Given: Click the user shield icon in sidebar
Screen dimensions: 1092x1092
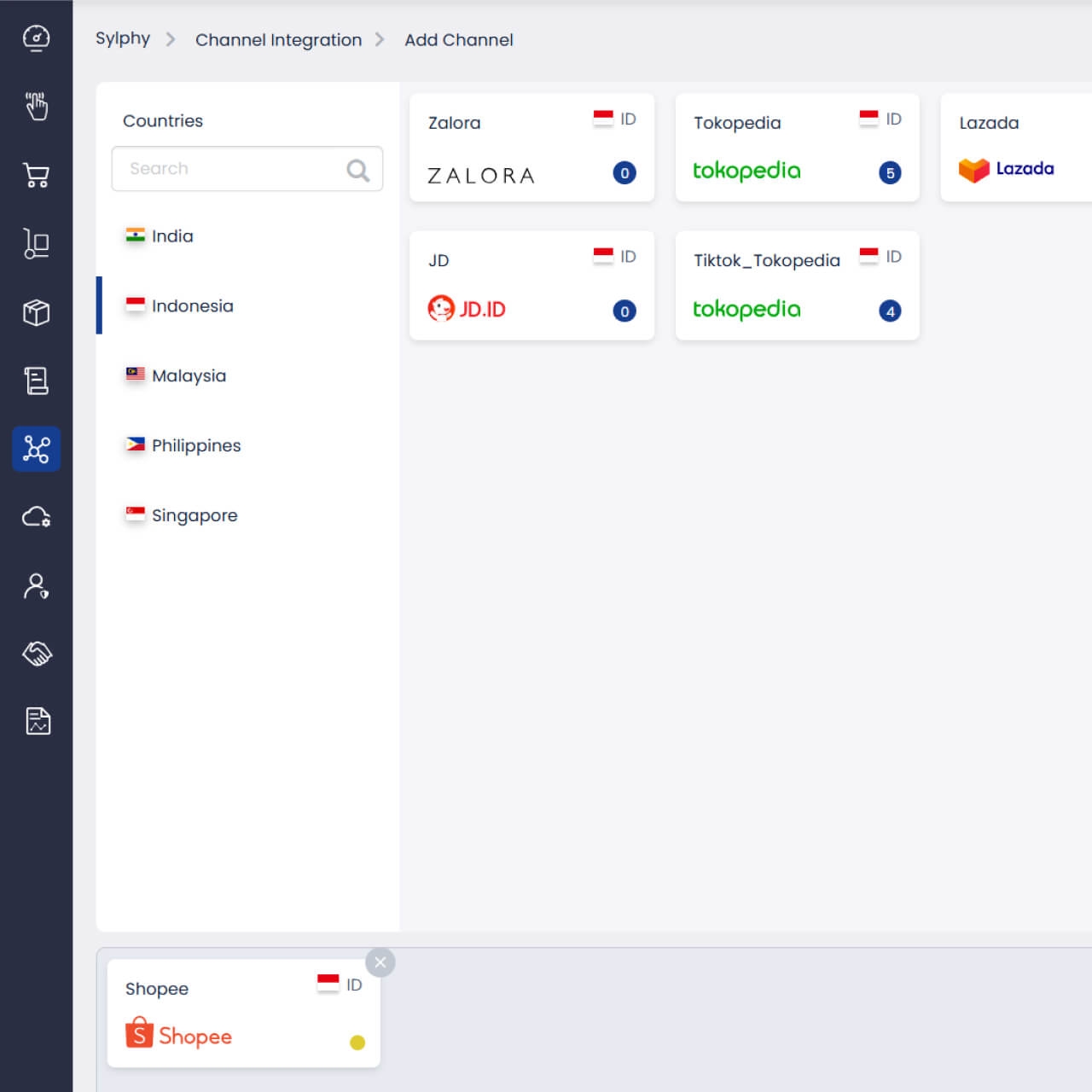Looking at the screenshot, I should pos(36,586).
